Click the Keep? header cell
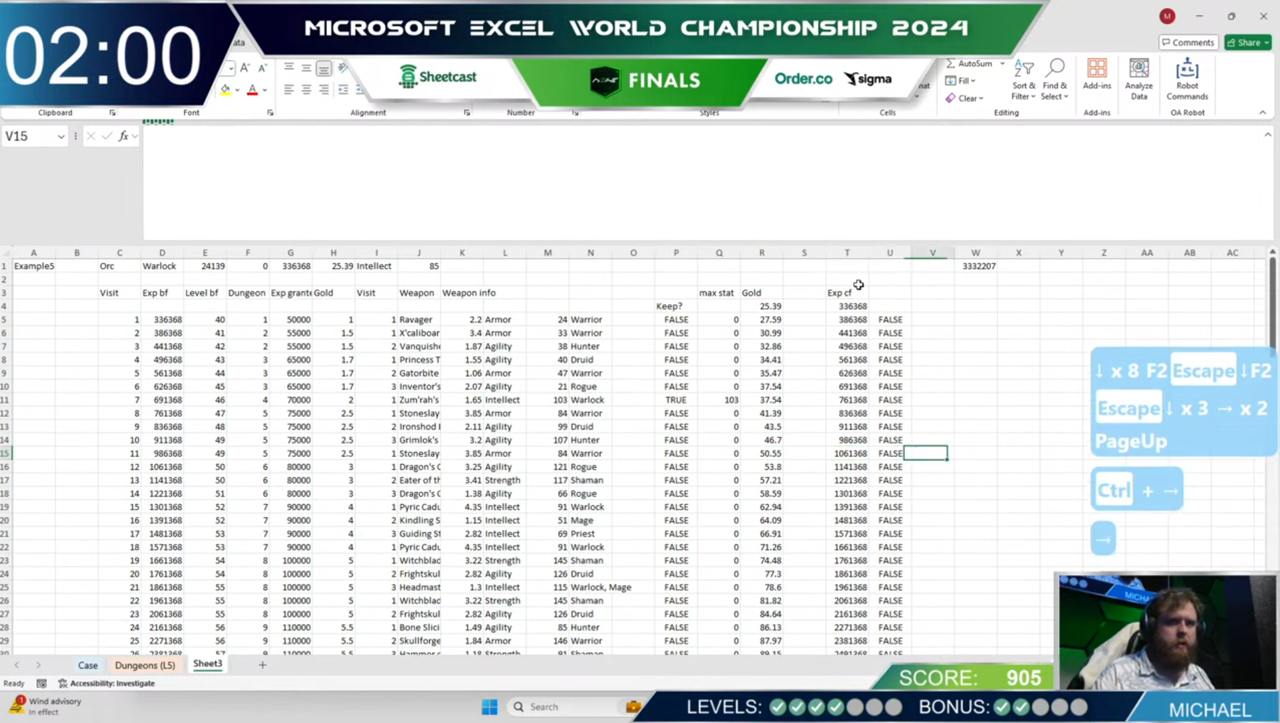The width and height of the screenshot is (1280, 723). [676, 306]
